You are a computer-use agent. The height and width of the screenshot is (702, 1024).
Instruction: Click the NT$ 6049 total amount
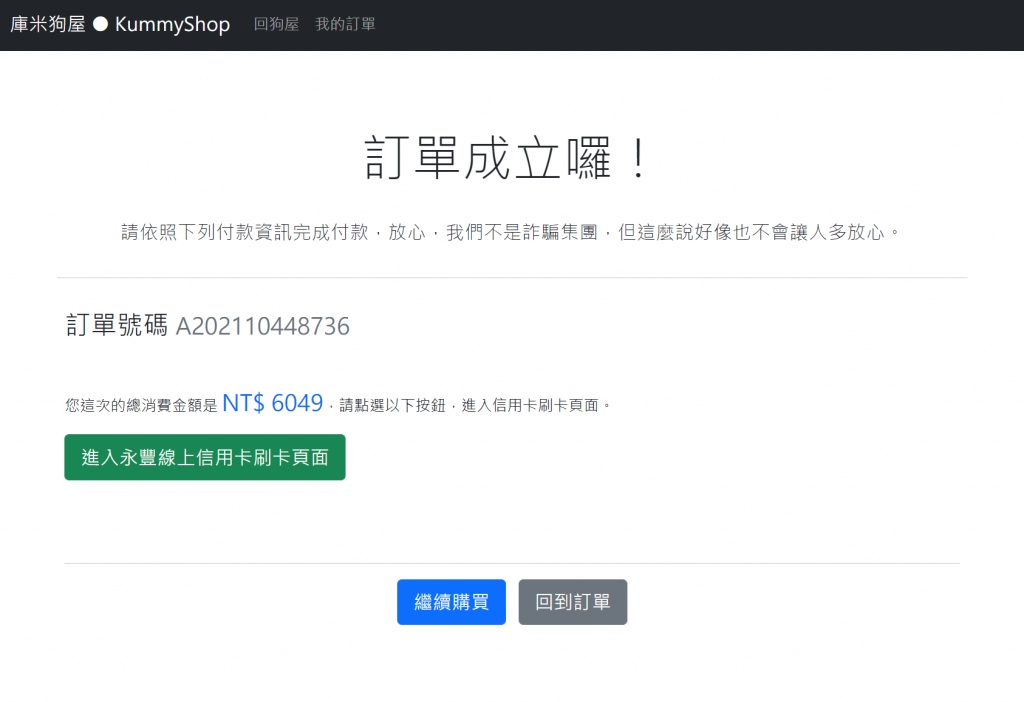(272, 403)
